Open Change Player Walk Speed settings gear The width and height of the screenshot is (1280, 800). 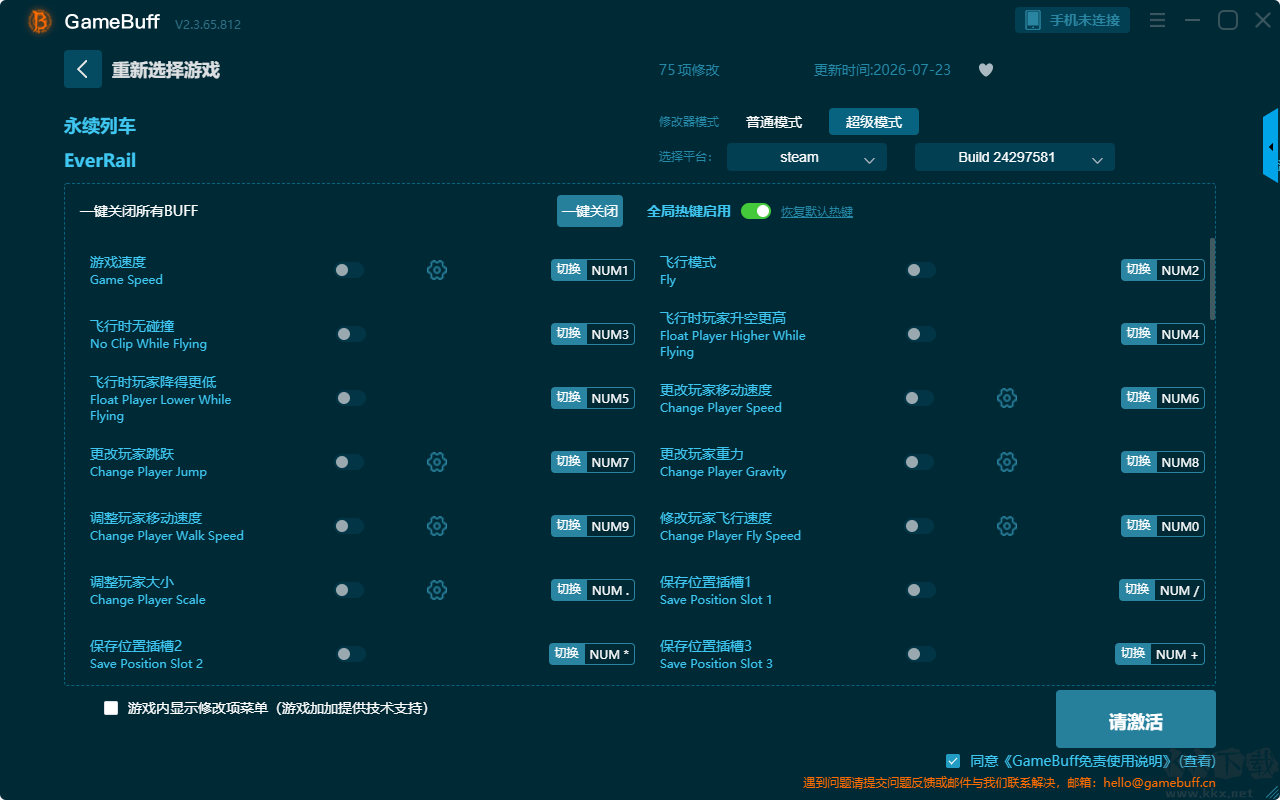pyautogui.click(x=436, y=526)
